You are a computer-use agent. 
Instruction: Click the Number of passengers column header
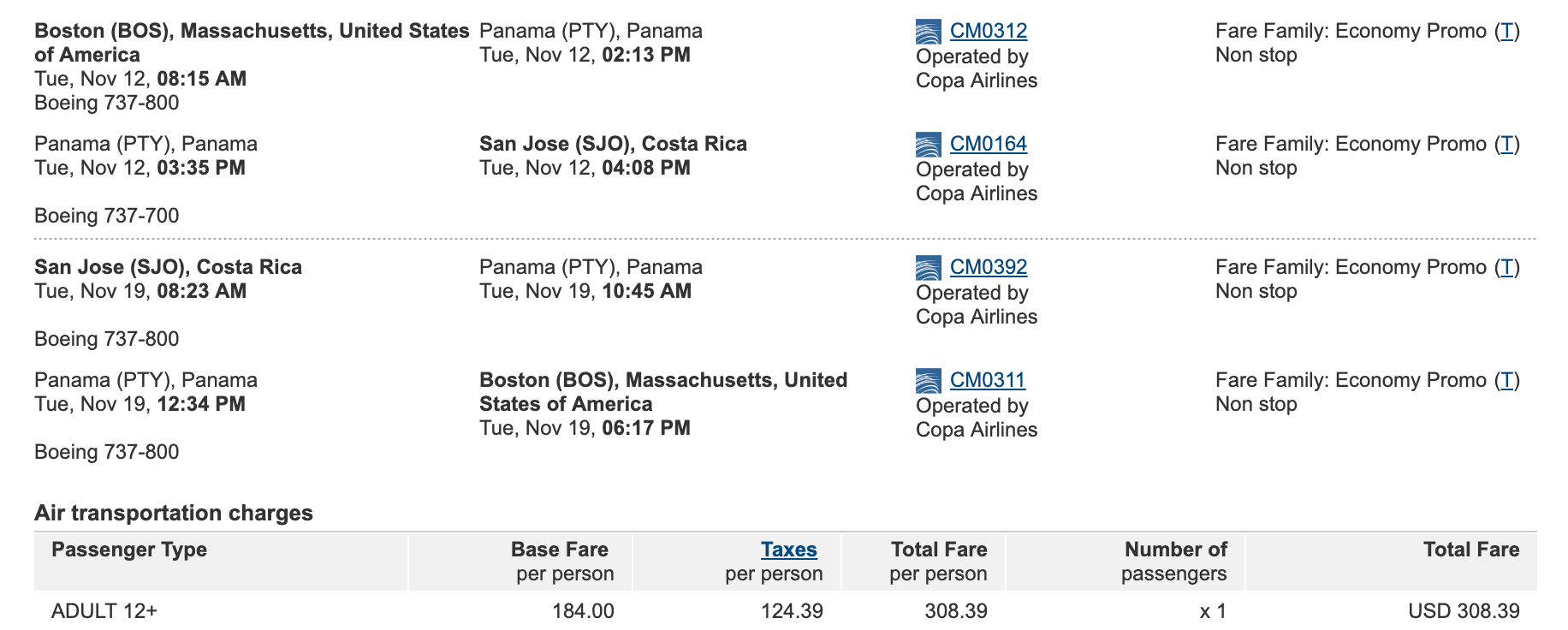(x=1174, y=561)
